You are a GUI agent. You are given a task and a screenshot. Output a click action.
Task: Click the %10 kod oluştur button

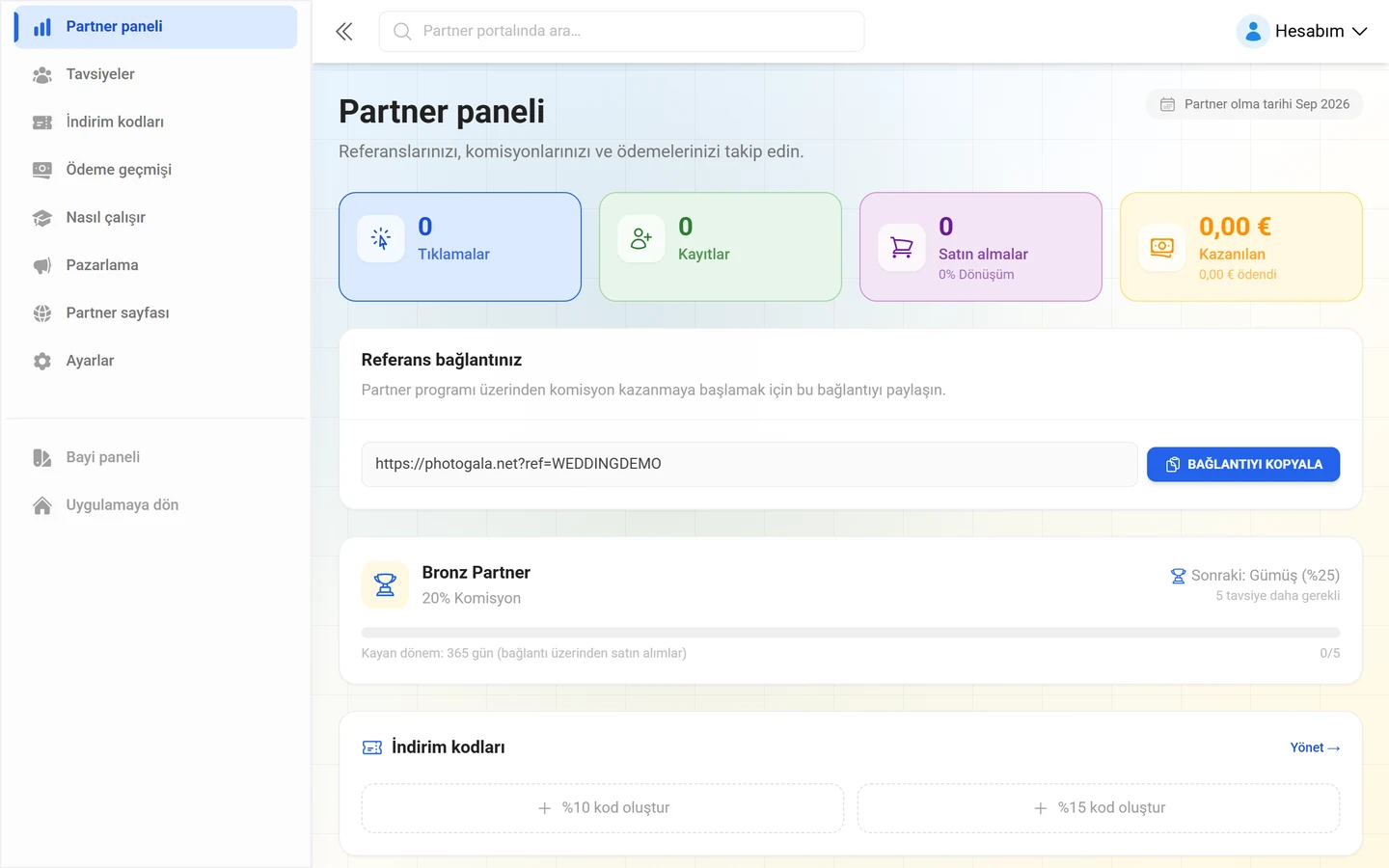coord(603,808)
